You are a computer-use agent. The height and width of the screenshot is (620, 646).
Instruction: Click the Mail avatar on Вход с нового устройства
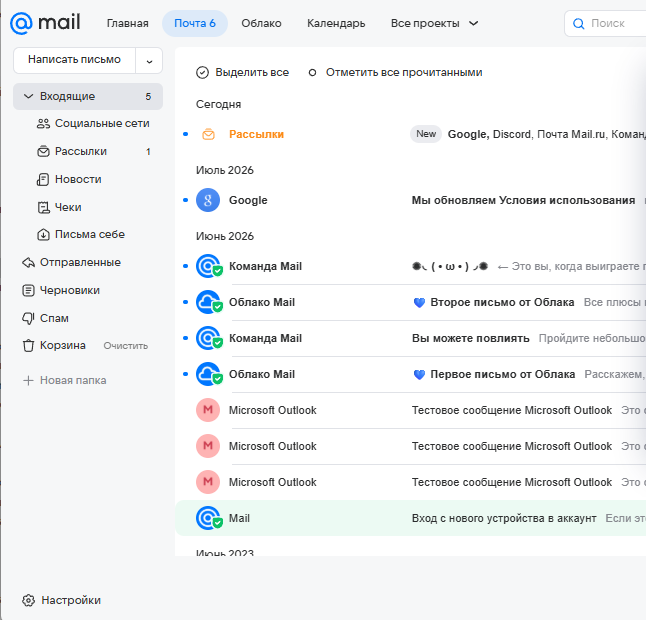pos(208,518)
